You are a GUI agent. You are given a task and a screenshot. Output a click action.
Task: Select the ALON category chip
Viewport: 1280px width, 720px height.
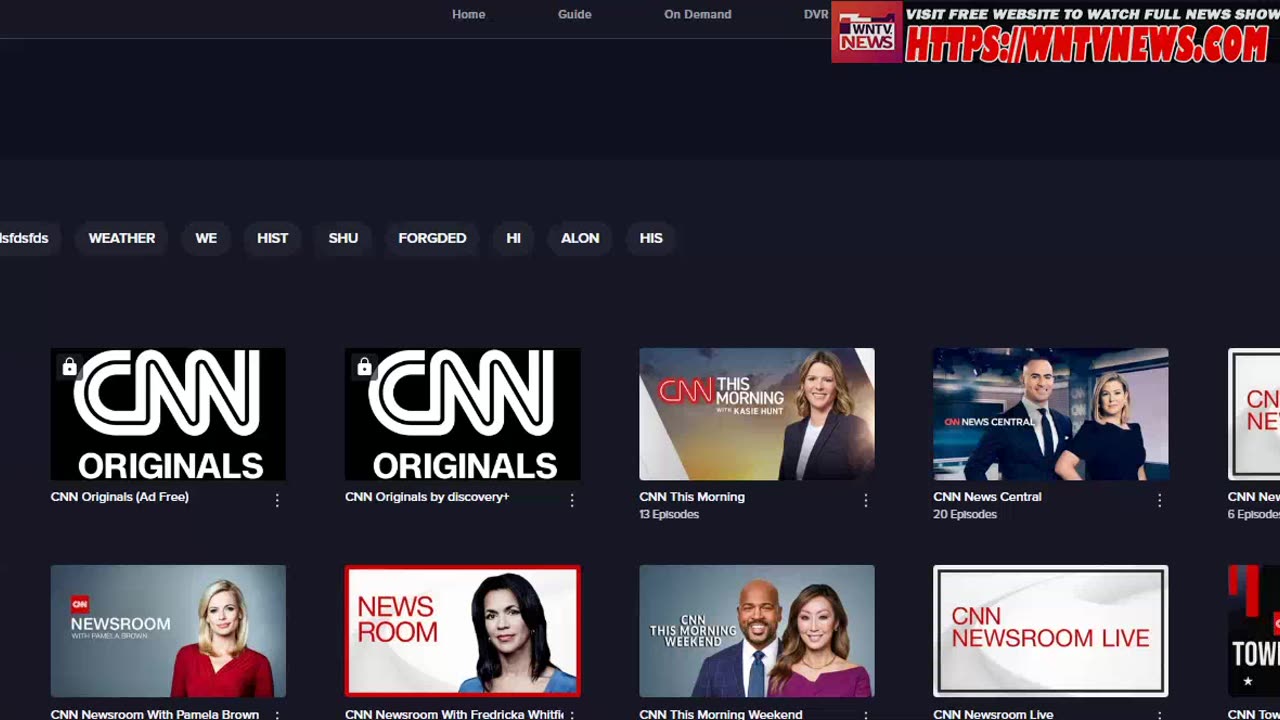click(580, 238)
